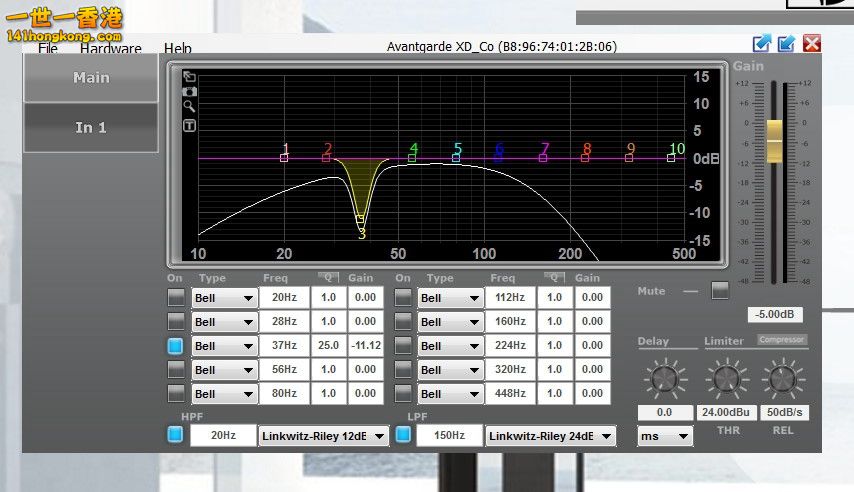Click the Gain fader handle
This screenshot has width=854, height=492.
(x=774, y=141)
